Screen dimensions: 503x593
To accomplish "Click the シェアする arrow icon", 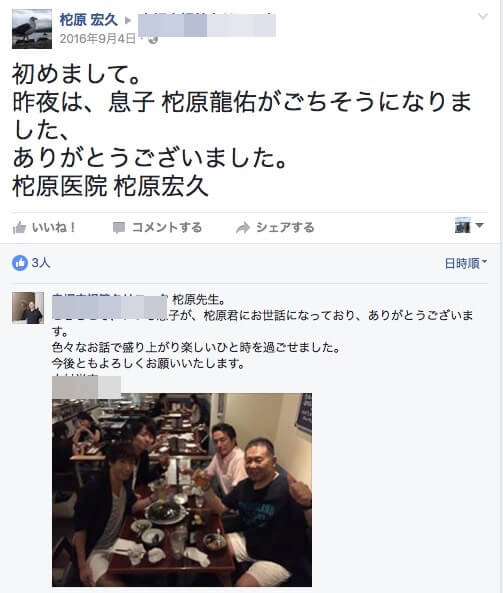I will [243, 228].
